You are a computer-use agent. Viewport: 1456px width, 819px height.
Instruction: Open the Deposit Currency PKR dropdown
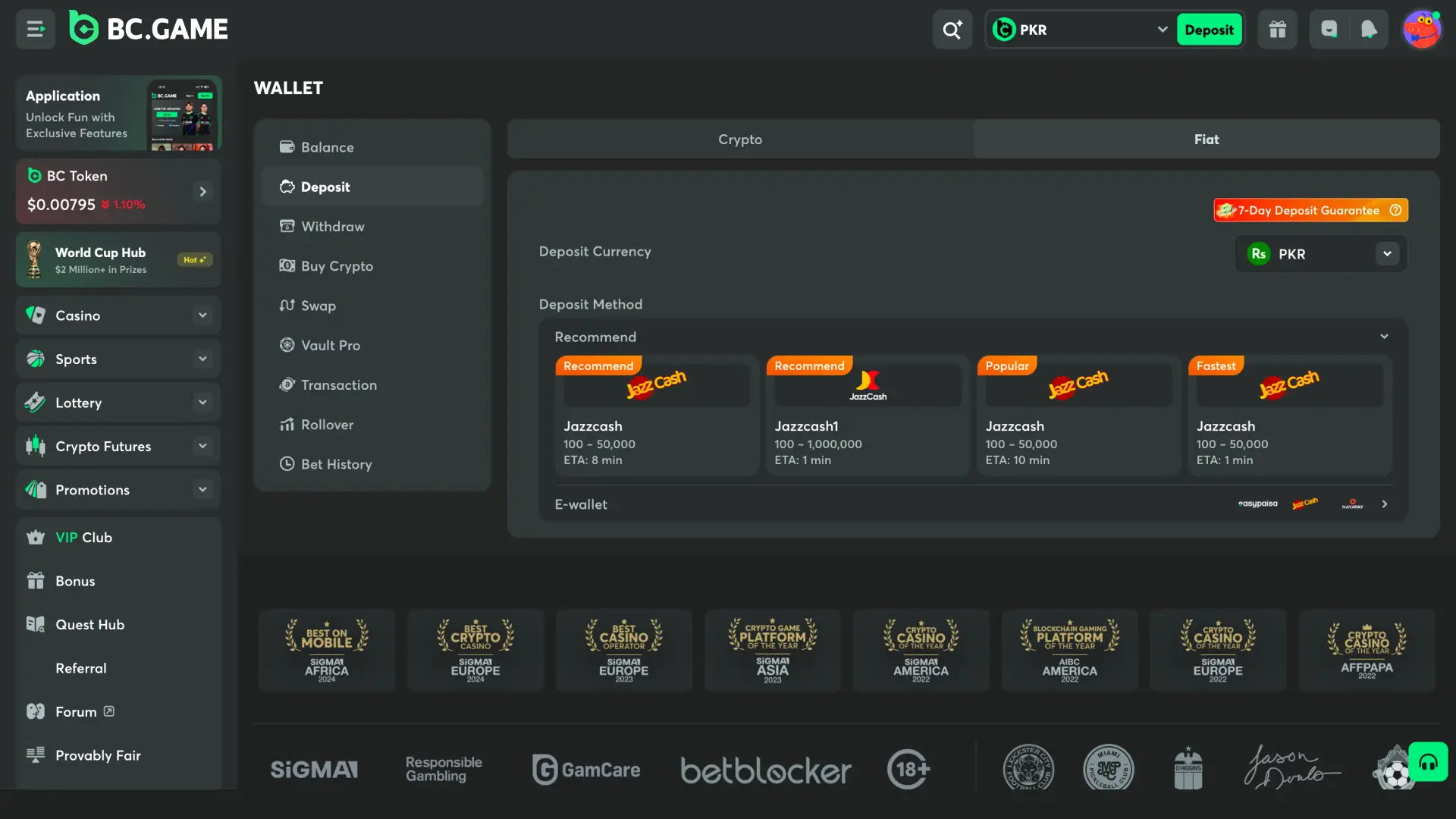tap(1321, 254)
